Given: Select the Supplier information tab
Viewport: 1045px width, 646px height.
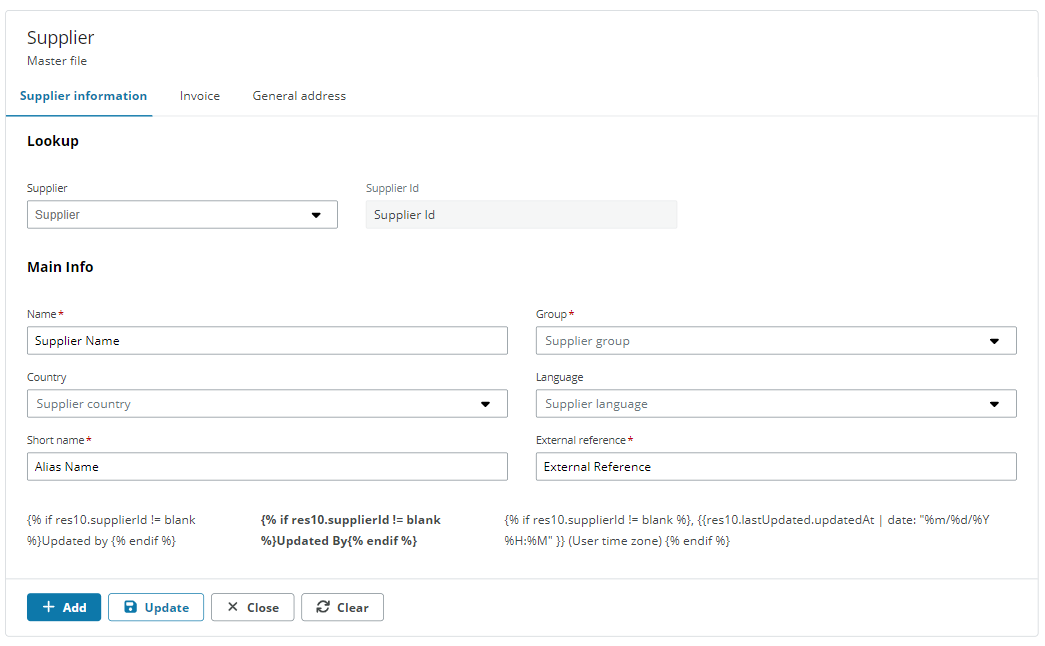Looking at the screenshot, I should (82, 95).
